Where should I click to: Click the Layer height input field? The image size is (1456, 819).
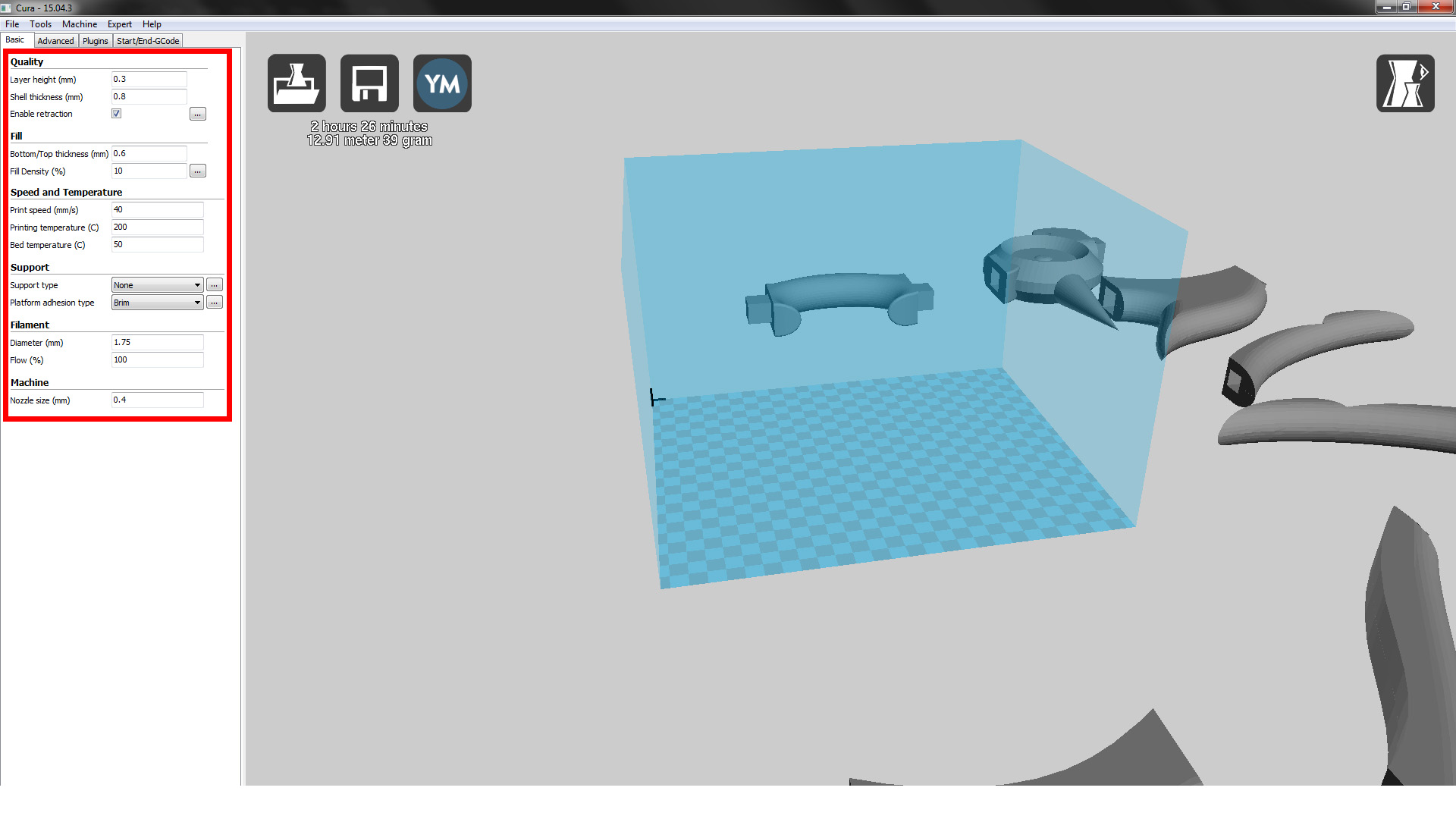(149, 80)
